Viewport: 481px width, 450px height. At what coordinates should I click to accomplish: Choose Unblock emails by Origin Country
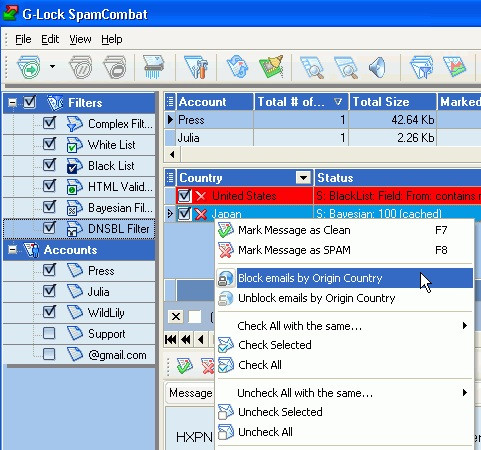345,298
